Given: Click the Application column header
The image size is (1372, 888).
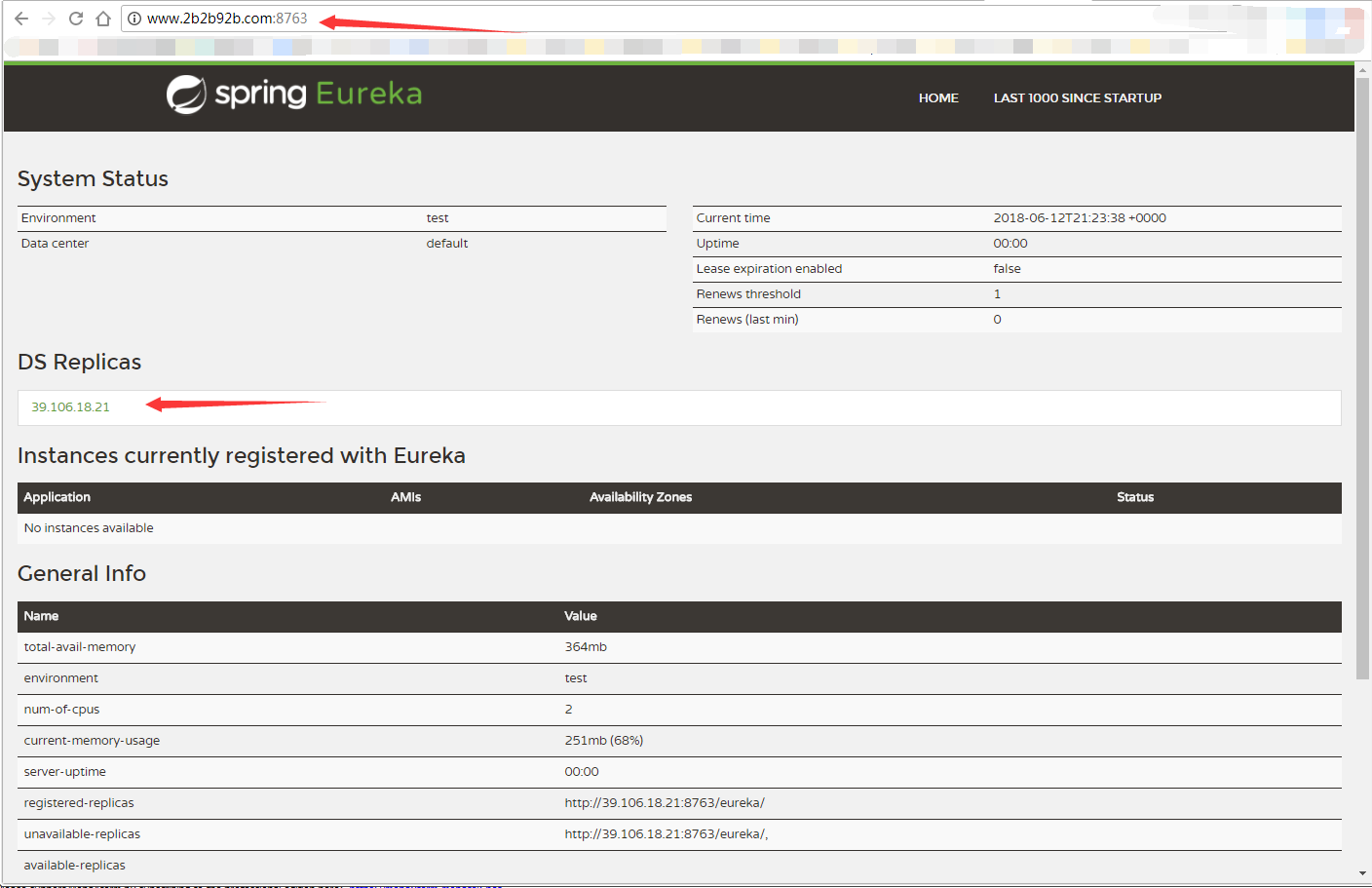Looking at the screenshot, I should 57,497.
